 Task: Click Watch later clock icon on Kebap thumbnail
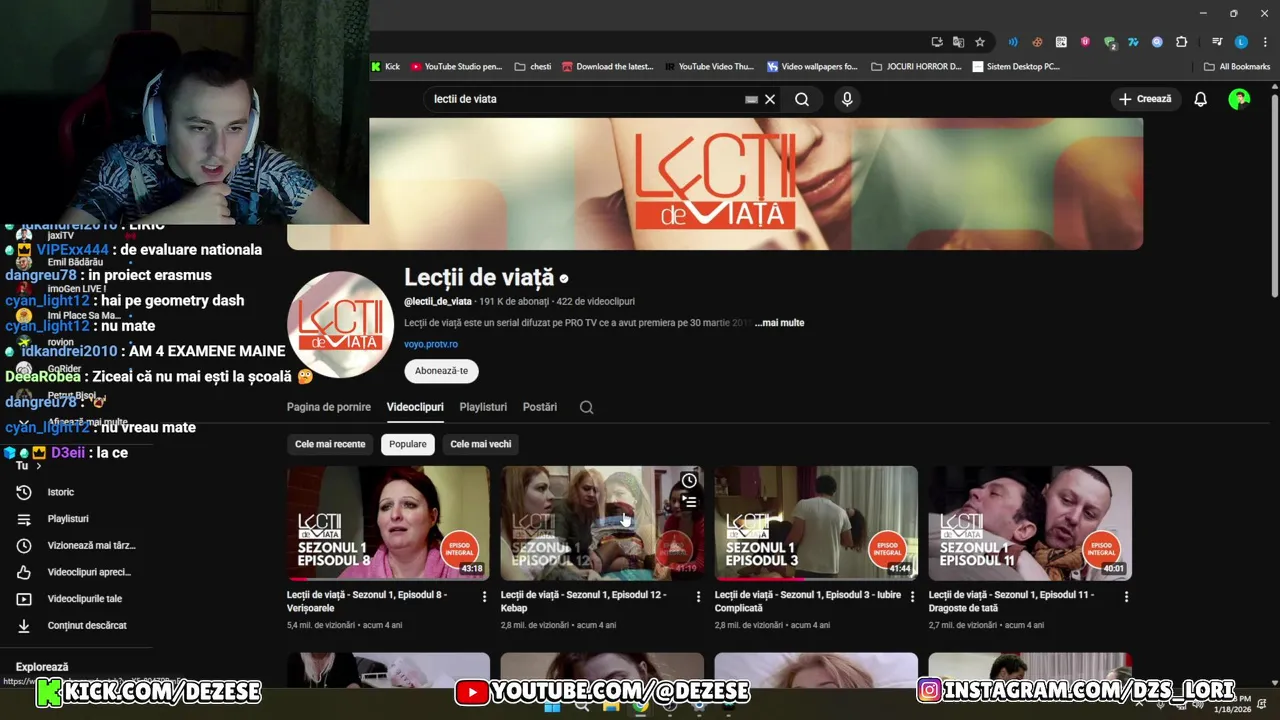pyautogui.click(x=689, y=481)
